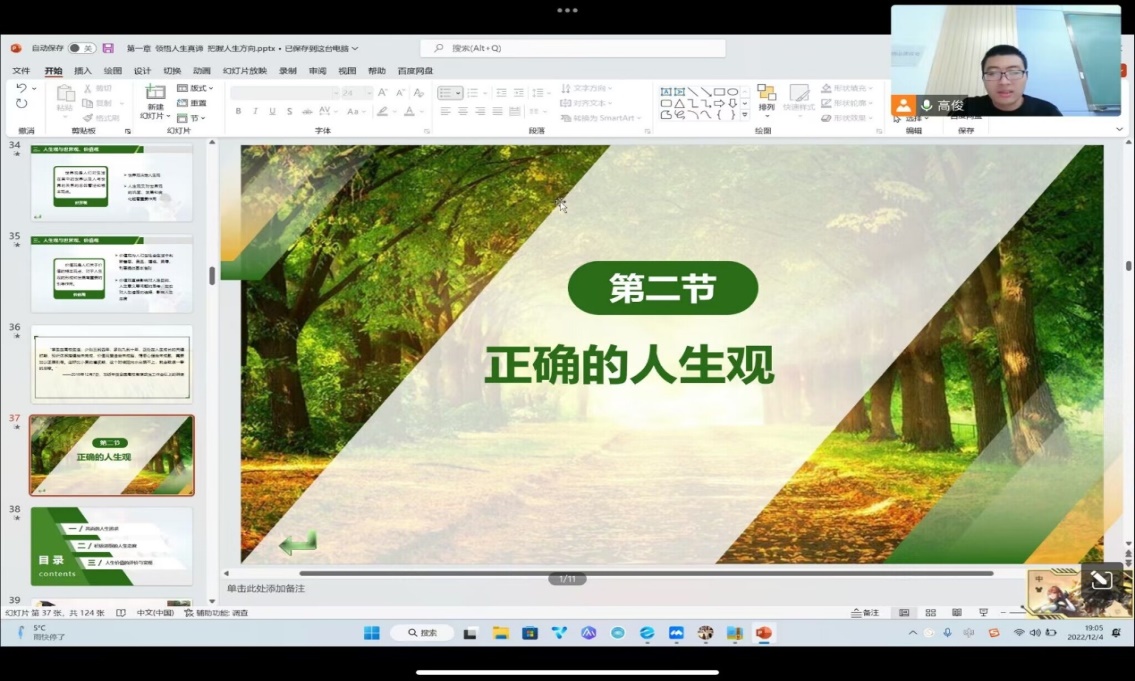Click the New Slide (新建幻灯片) icon

pyautogui.click(x=155, y=93)
